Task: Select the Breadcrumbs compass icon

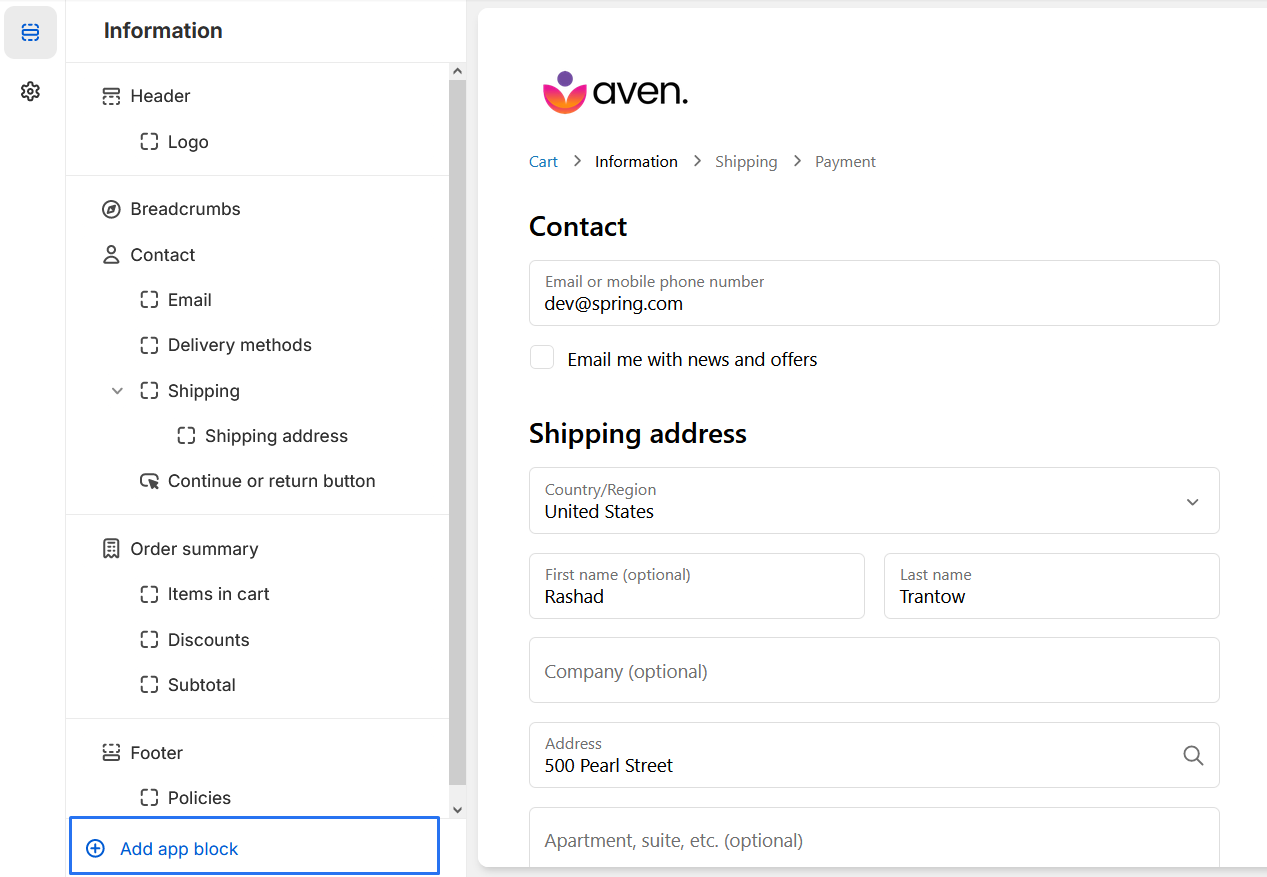Action: click(111, 209)
